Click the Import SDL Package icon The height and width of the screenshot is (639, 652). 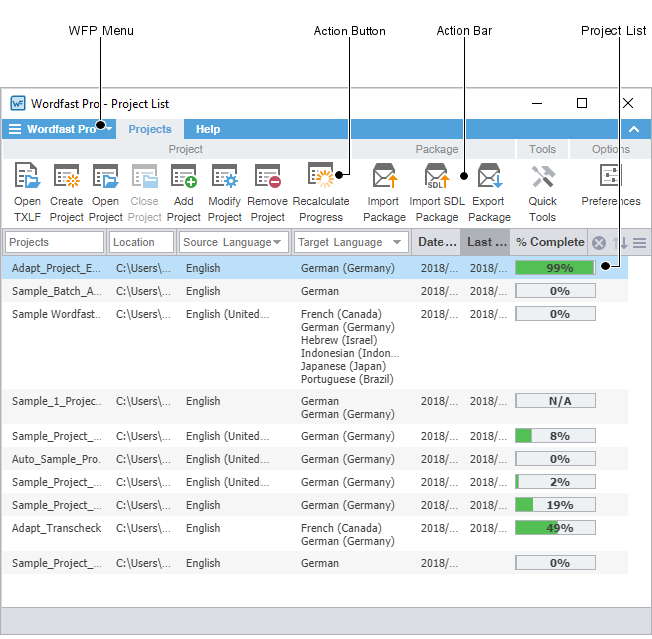[x=437, y=175]
